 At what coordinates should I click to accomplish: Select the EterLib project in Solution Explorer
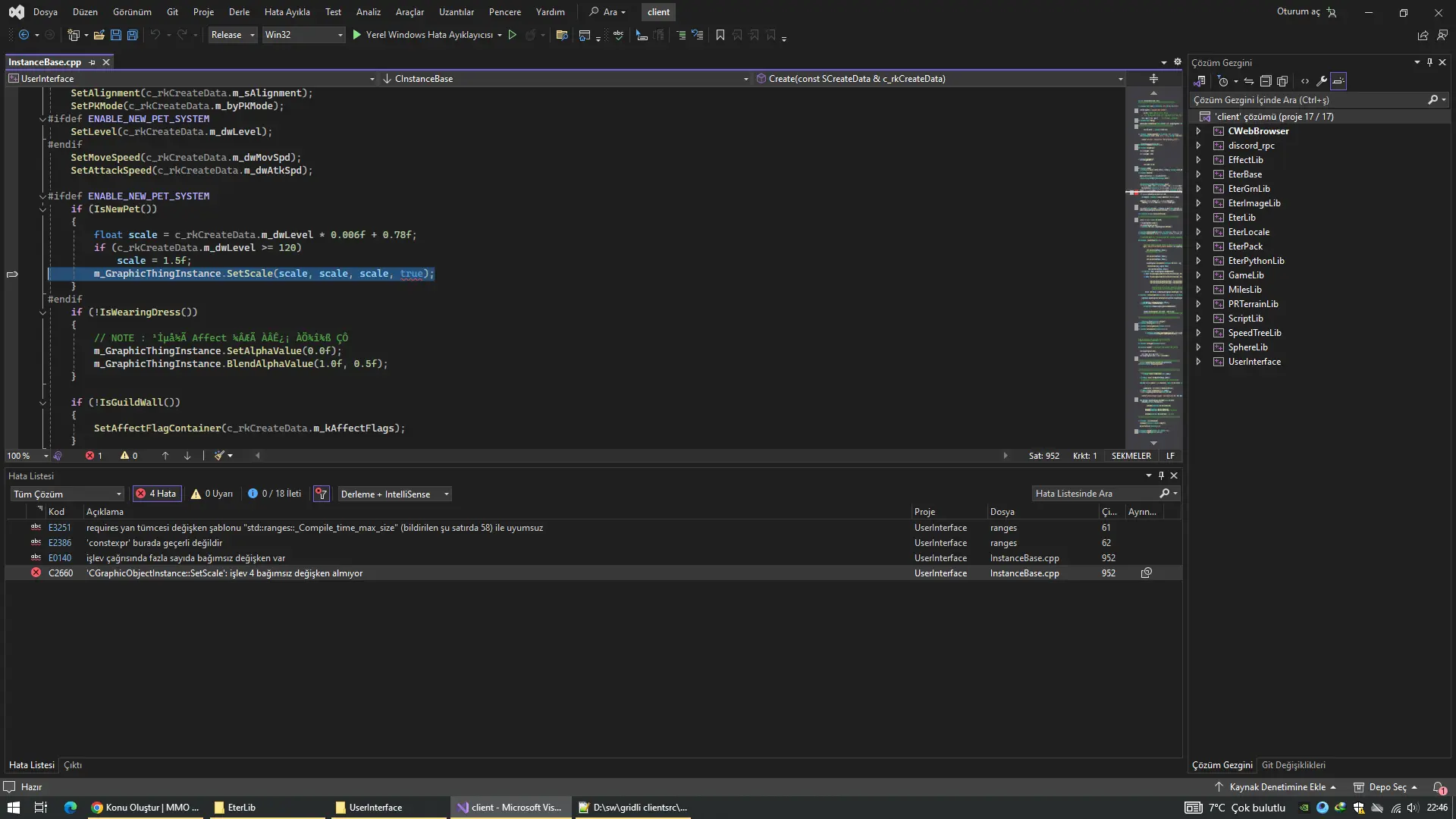point(1241,218)
